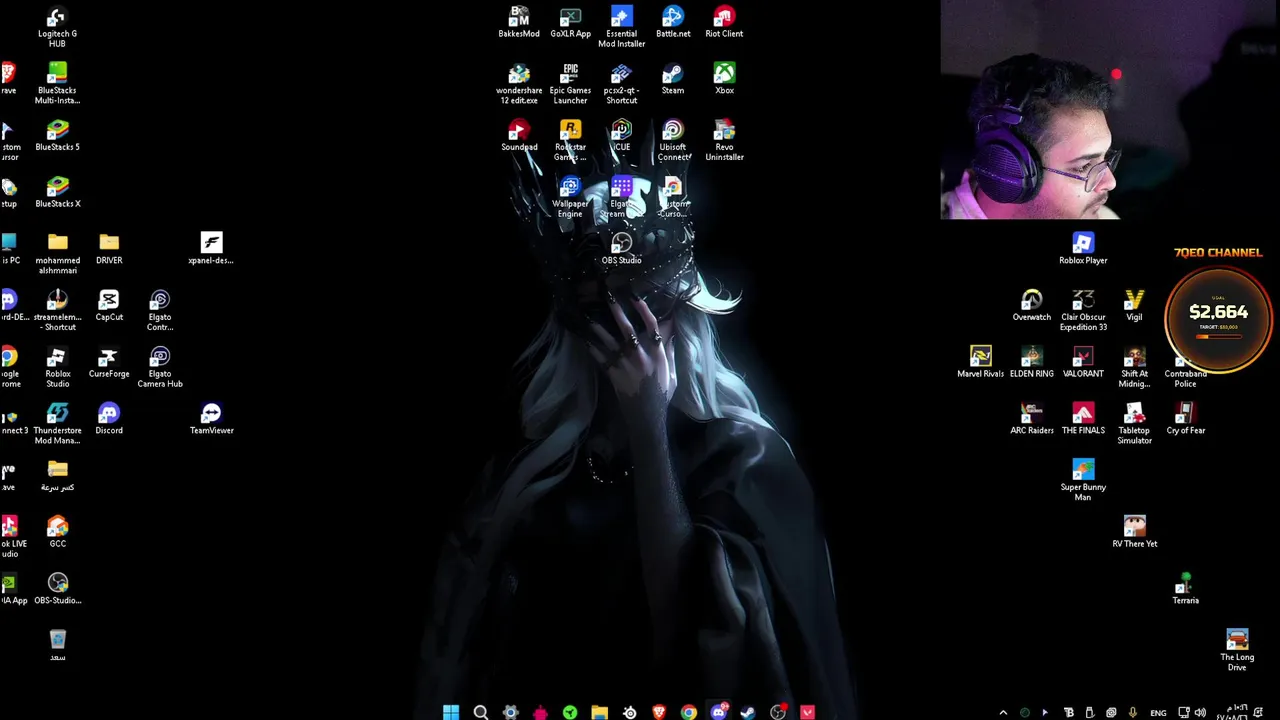This screenshot has height=720, width=1280.
Task: Launch ARC Raiders desktop icon
Action: click(x=1031, y=420)
